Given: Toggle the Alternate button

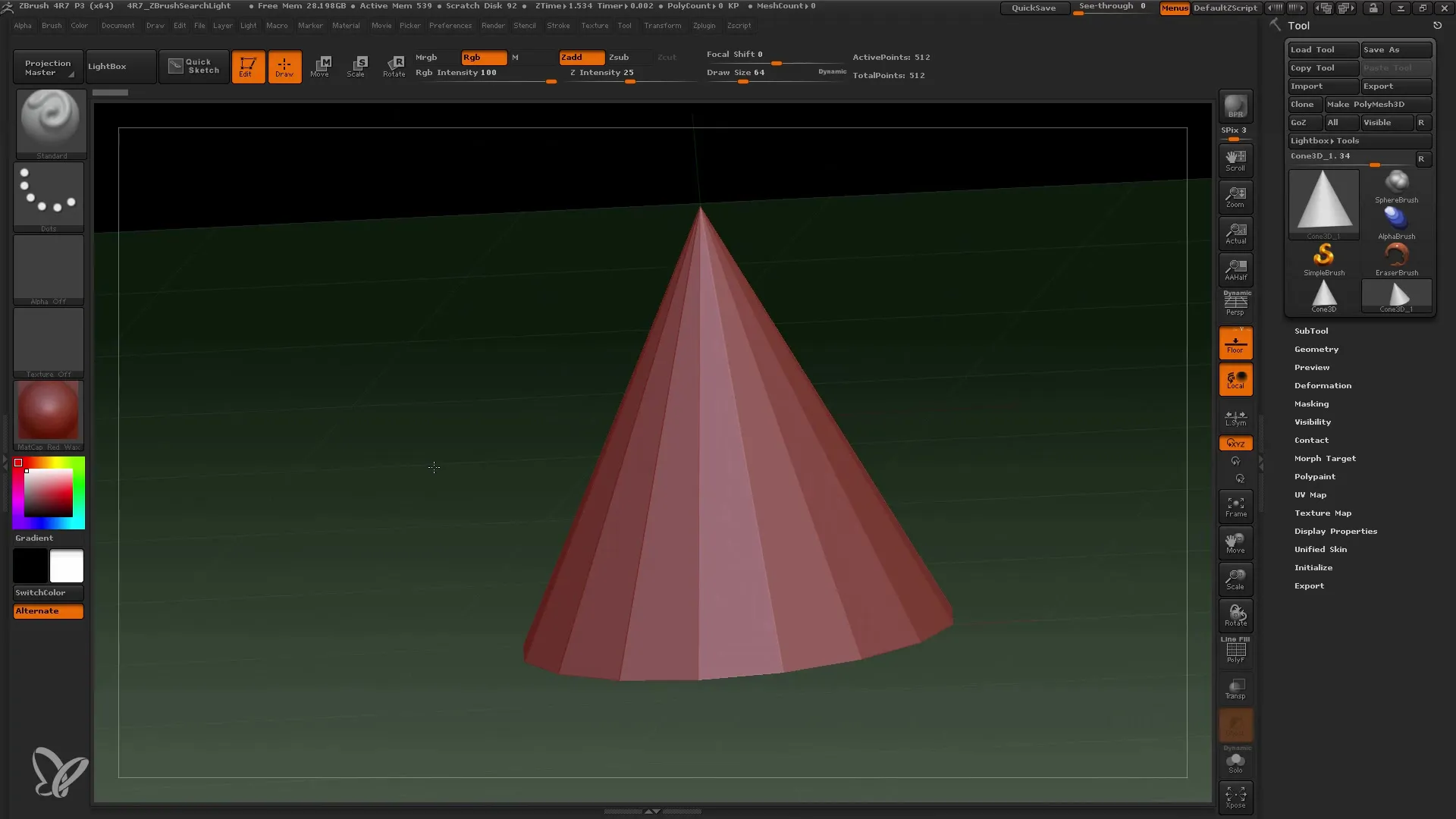Looking at the screenshot, I should pyautogui.click(x=49, y=611).
